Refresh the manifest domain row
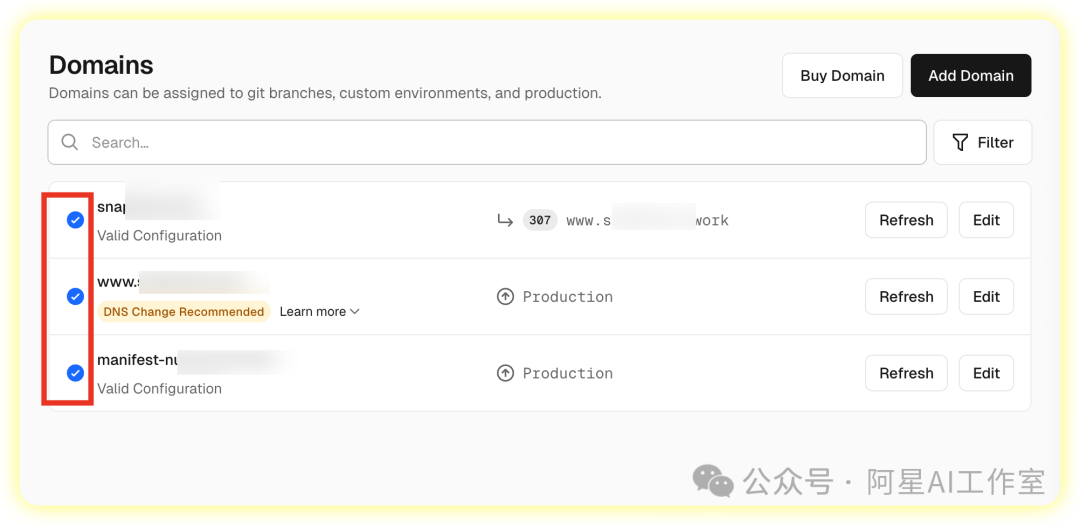The image size is (1080, 525). (906, 373)
